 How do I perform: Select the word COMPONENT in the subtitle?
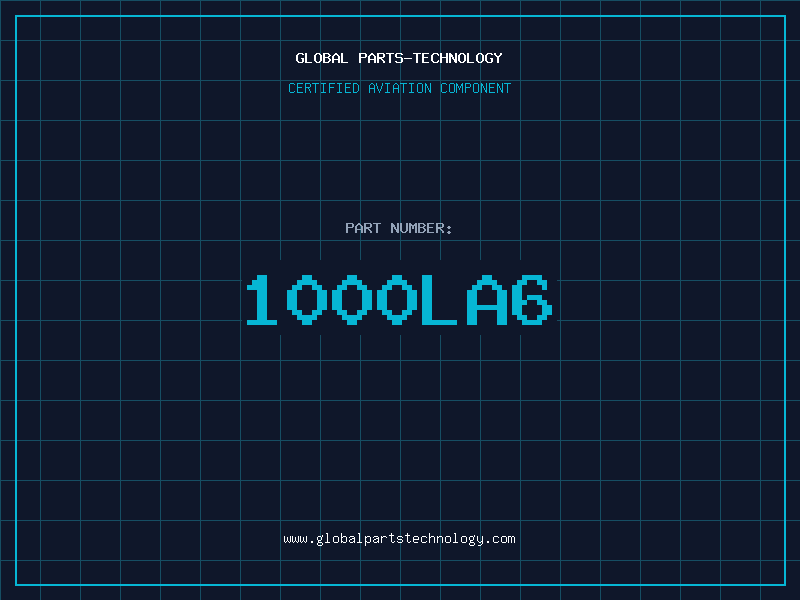[476, 89]
